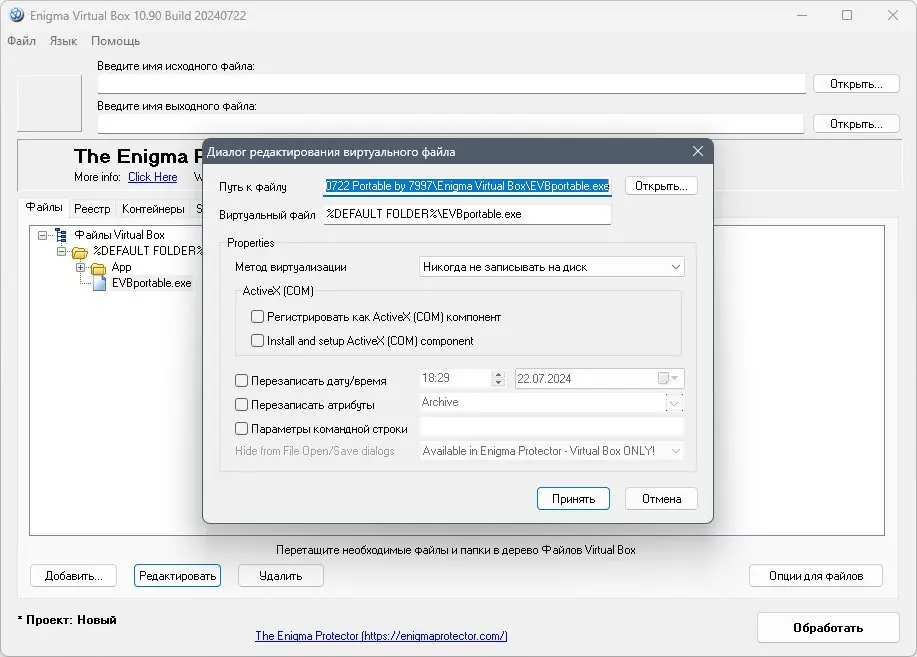This screenshot has height=657, width=917.
Task: Click the Путь к файлу input field
Action: pos(467,186)
